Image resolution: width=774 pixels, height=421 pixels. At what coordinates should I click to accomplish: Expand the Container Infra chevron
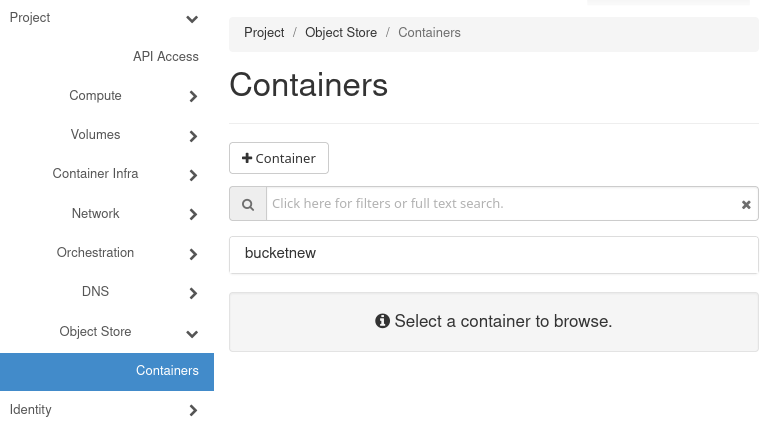tap(193, 175)
